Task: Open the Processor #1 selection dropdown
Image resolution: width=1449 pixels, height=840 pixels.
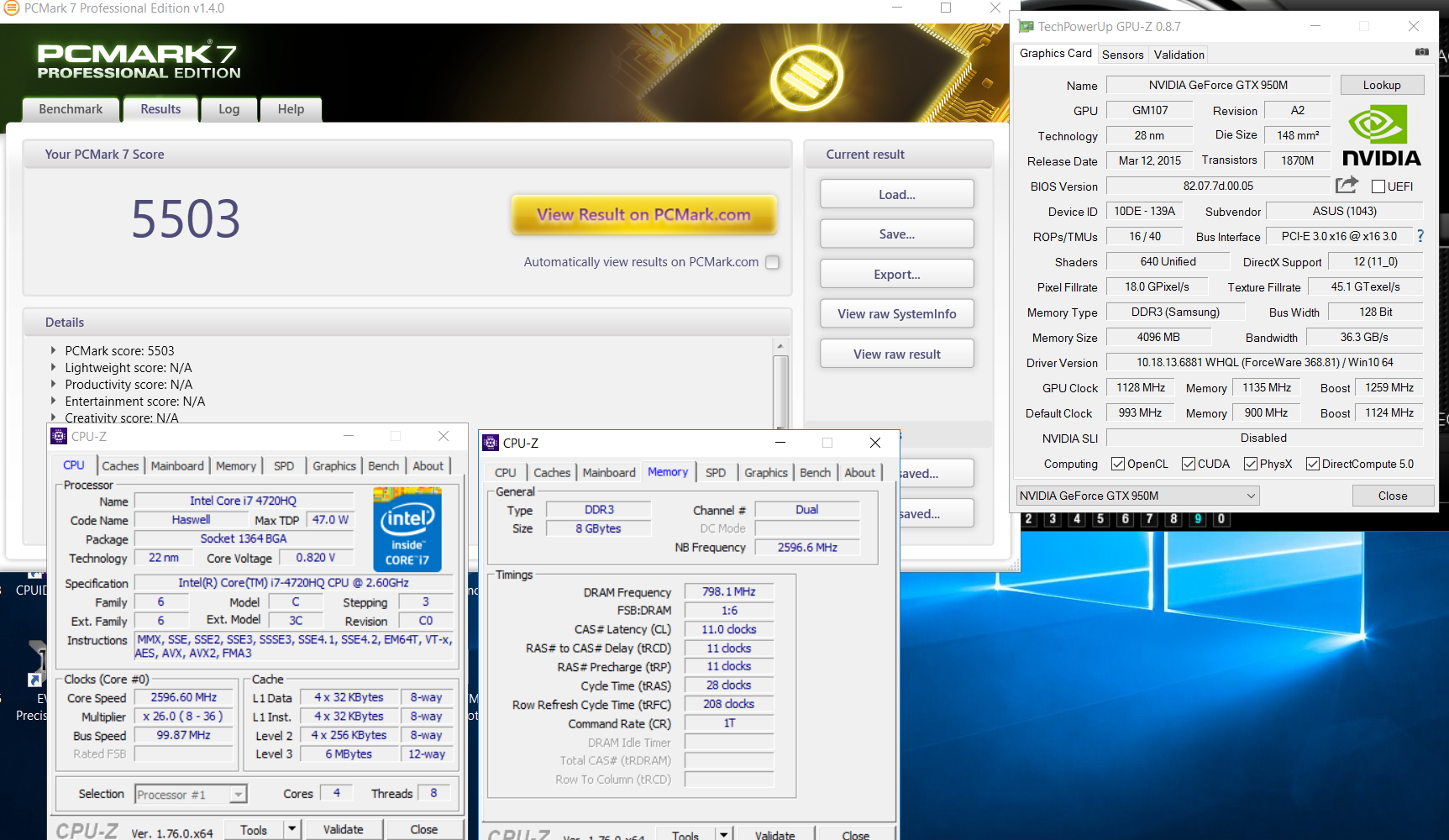Action: (191, 795)
